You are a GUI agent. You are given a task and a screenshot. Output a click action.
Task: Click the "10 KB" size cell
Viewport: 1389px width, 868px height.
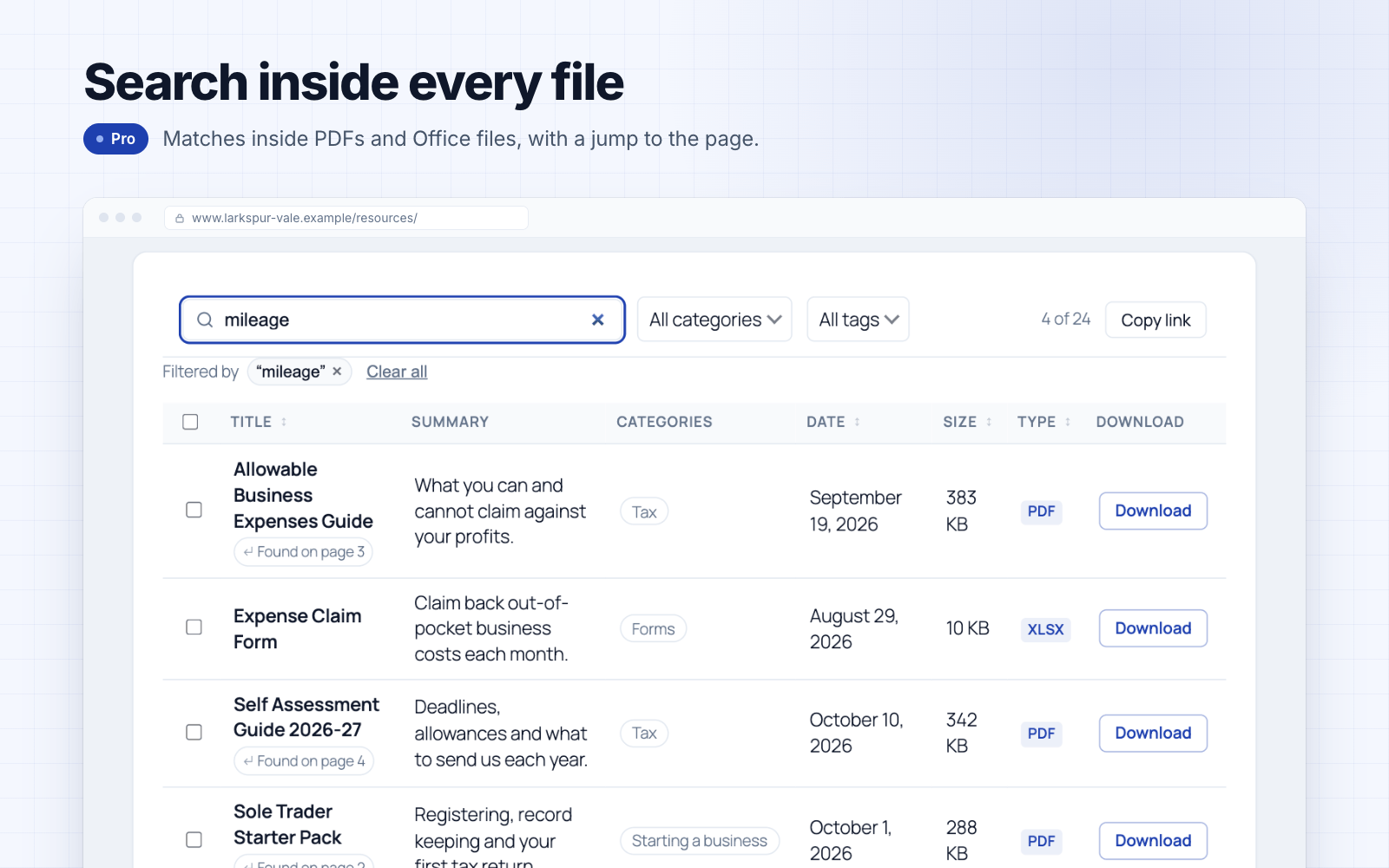[967, 628]
